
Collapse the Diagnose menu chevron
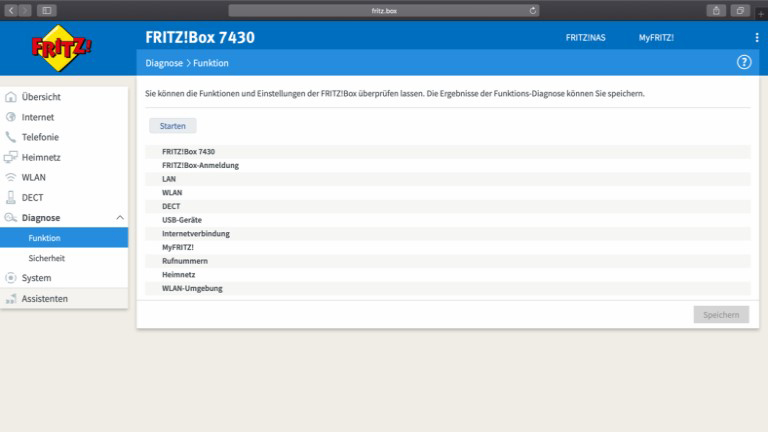point(120,218)
